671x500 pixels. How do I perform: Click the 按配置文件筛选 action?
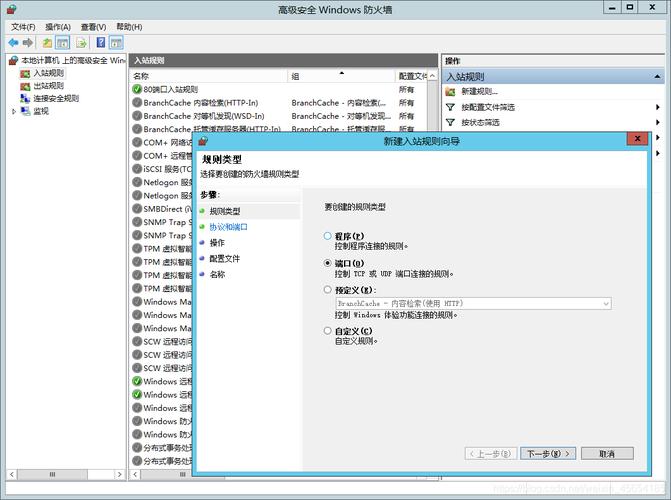pyautogui.click(x=488, y=107)
